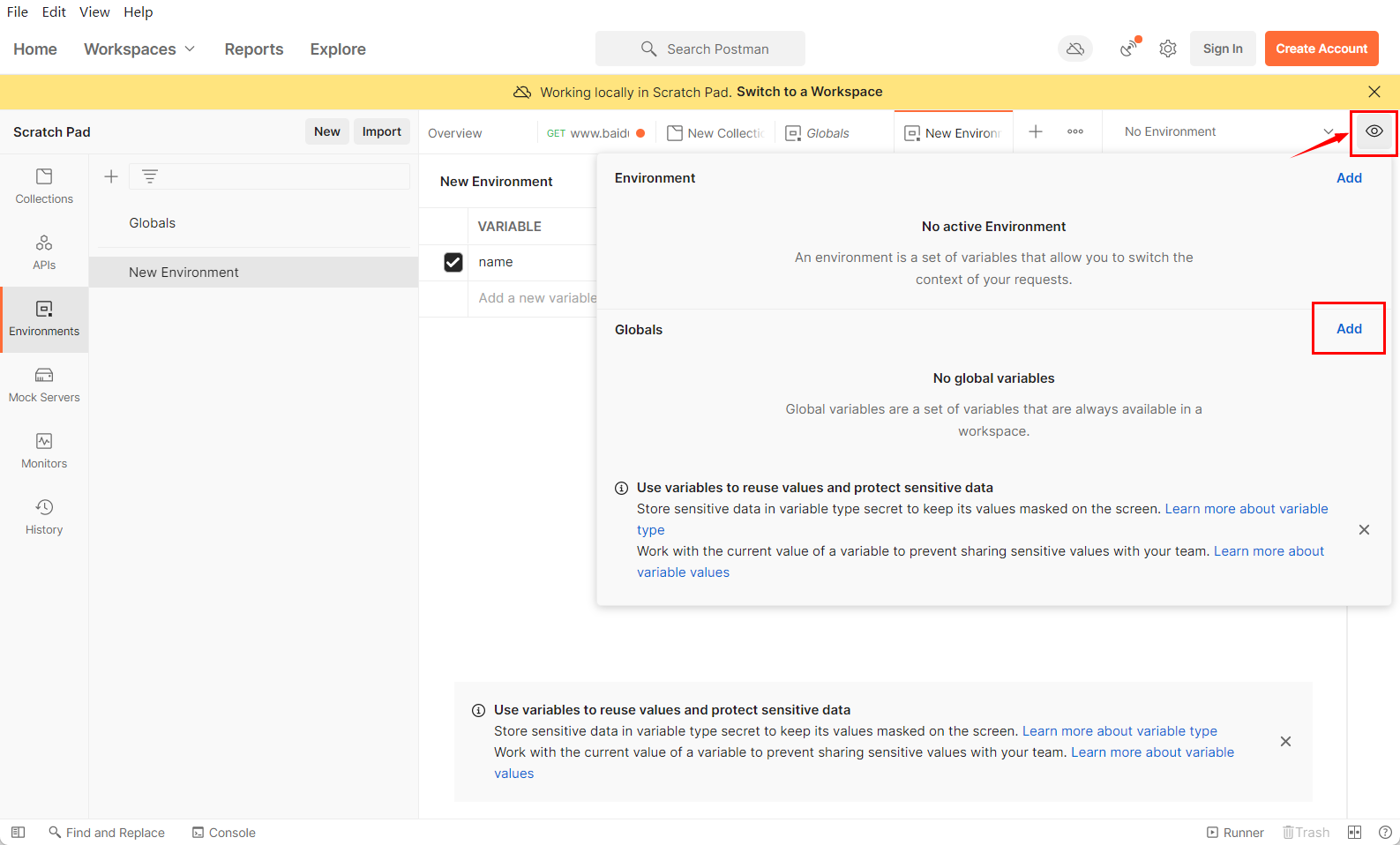Open the APIs sidebar panel
This screenshot has height=845, width=1400.
point(44,252)
